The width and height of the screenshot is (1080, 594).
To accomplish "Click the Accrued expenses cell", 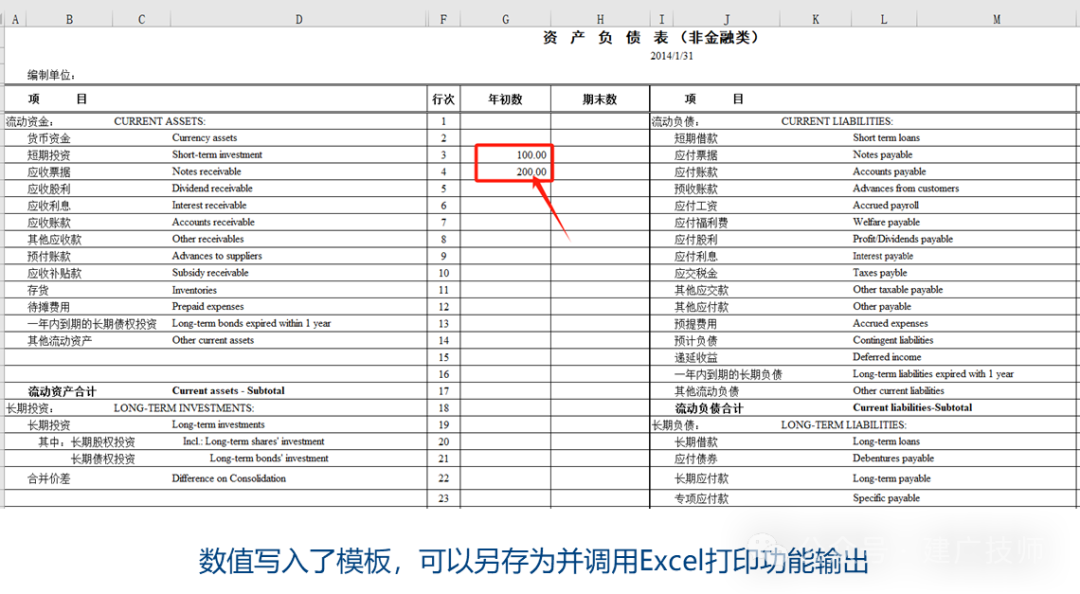I will coord(890,323).
